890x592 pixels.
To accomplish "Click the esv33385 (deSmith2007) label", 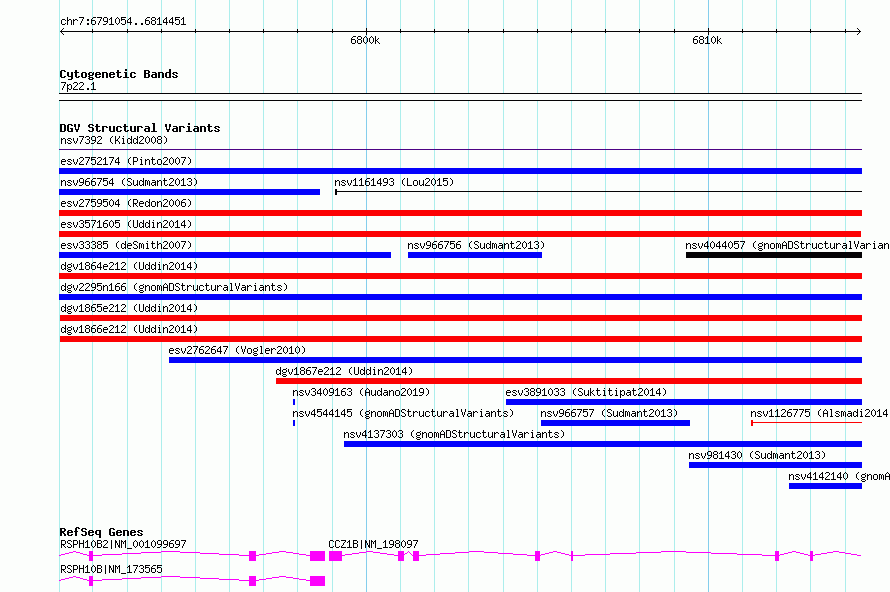I will 126,245.
